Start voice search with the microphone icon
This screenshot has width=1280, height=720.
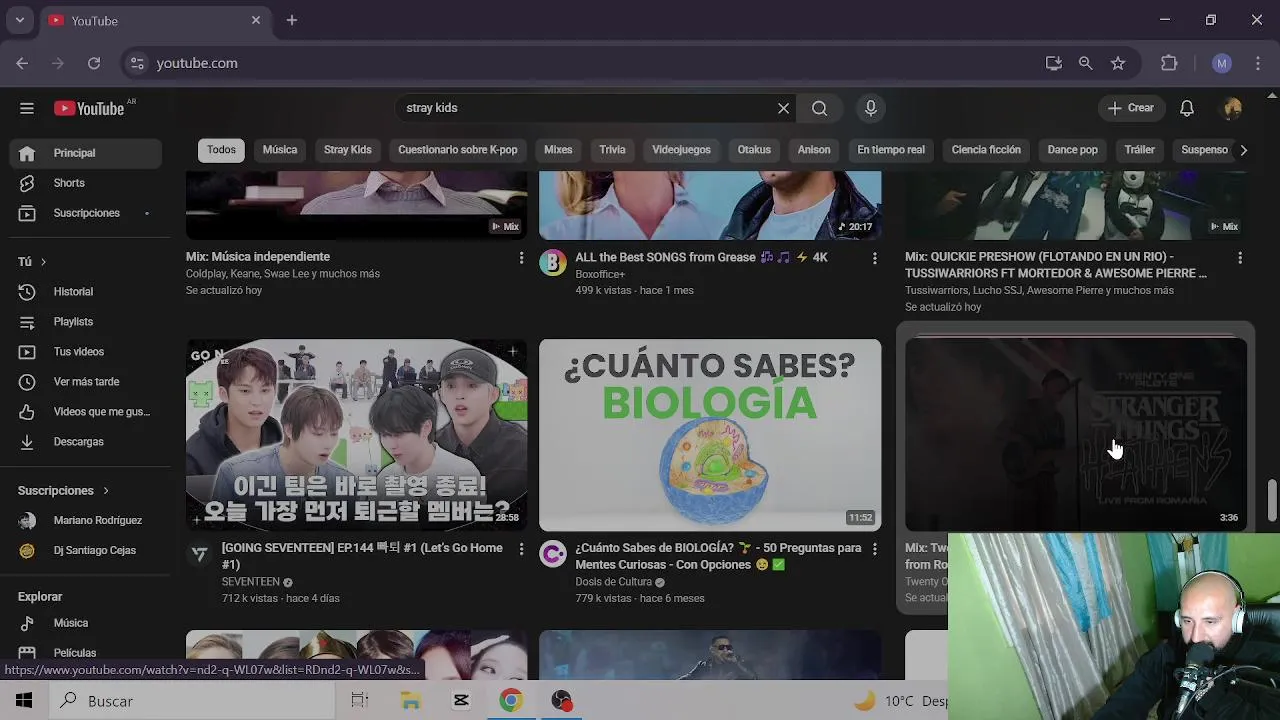pyautogui.click(x=871, y=108)
